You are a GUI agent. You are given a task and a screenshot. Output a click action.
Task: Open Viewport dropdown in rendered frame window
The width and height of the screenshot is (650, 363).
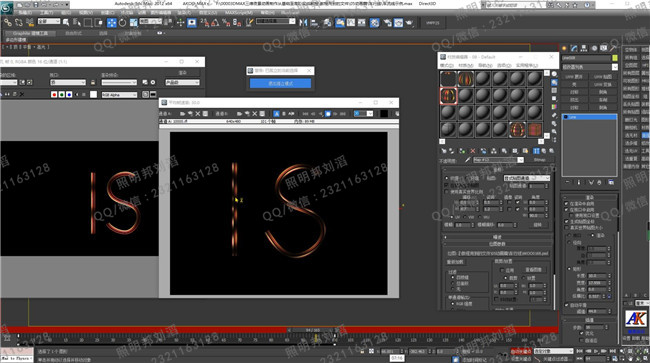pos(68,82)
